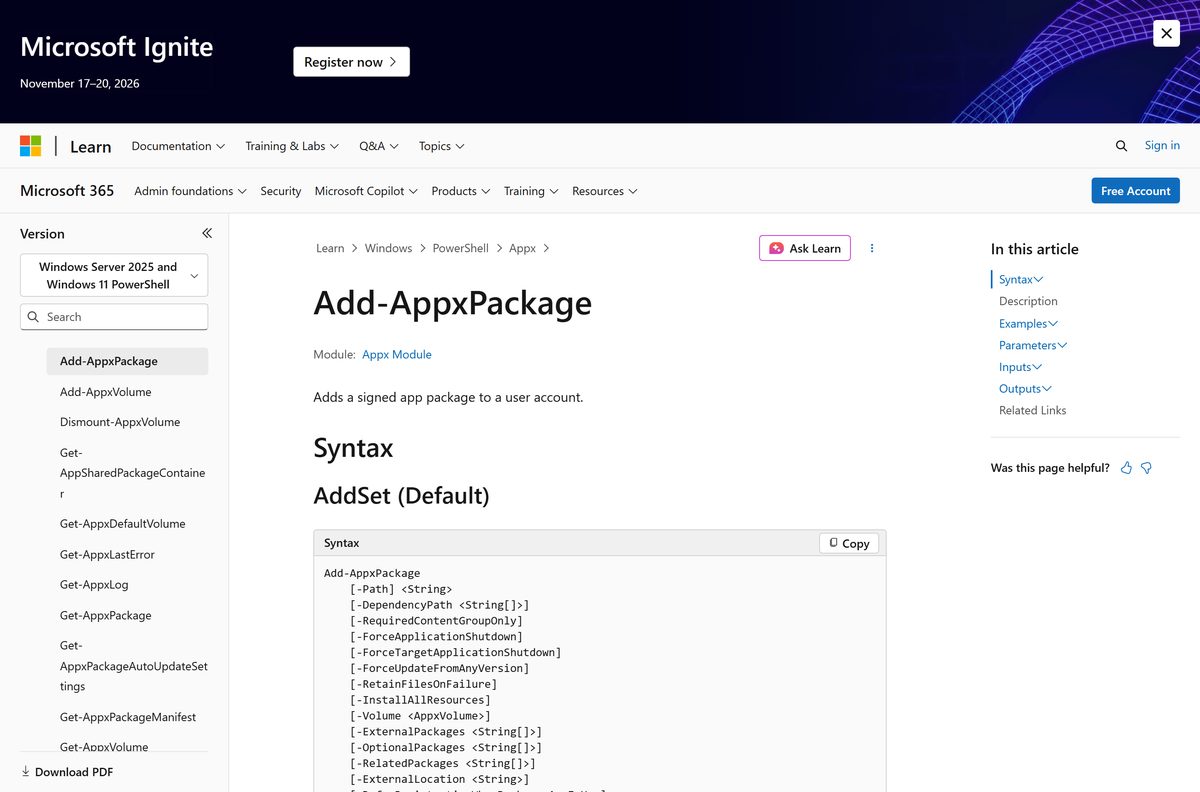Focus the sidebar Search field
This screenshot has height=792, width=1200.
click(114, 317)
